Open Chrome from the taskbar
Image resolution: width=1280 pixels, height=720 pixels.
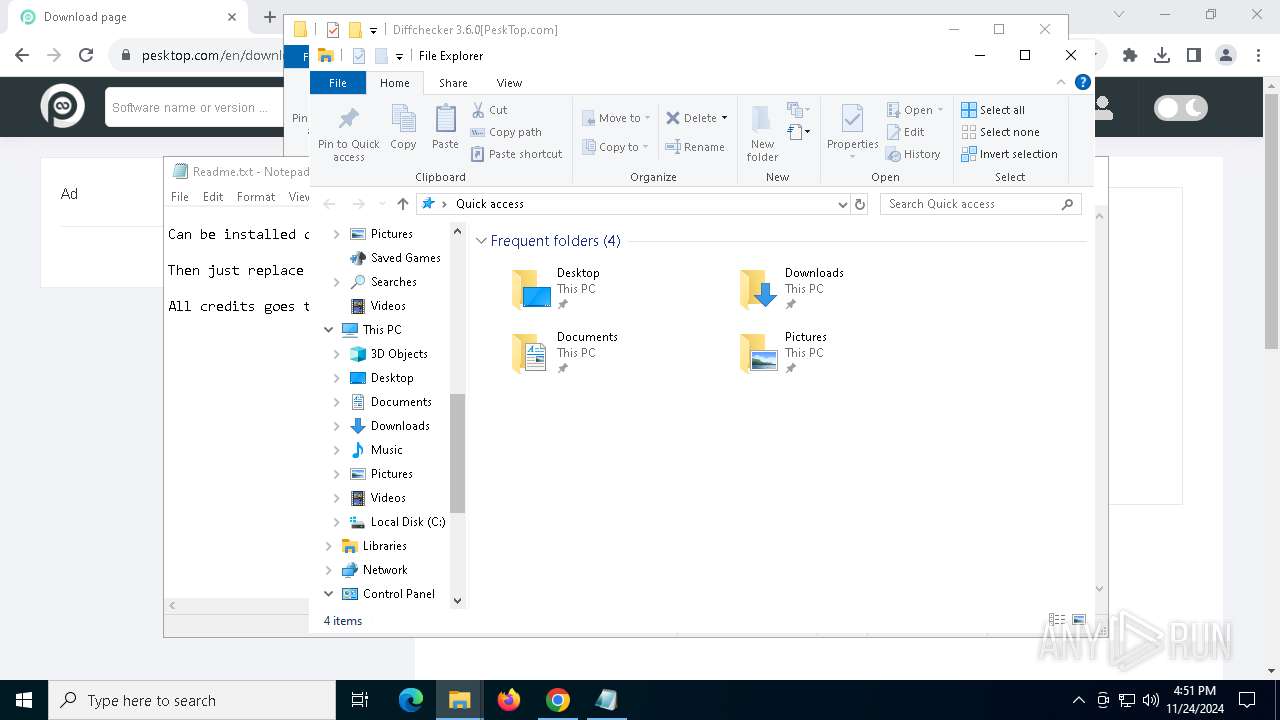tap(558, 700)
